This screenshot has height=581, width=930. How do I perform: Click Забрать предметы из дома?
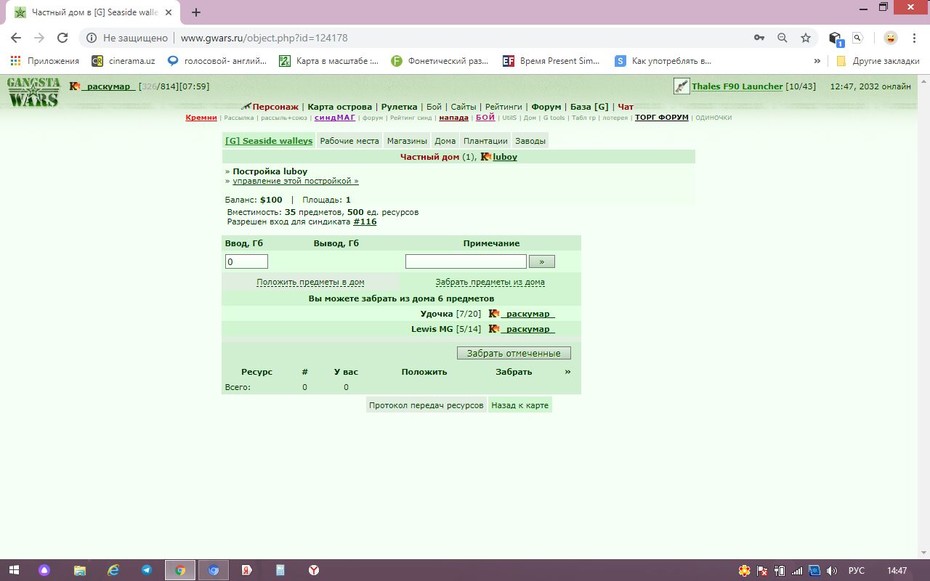(x=490, y=282)
